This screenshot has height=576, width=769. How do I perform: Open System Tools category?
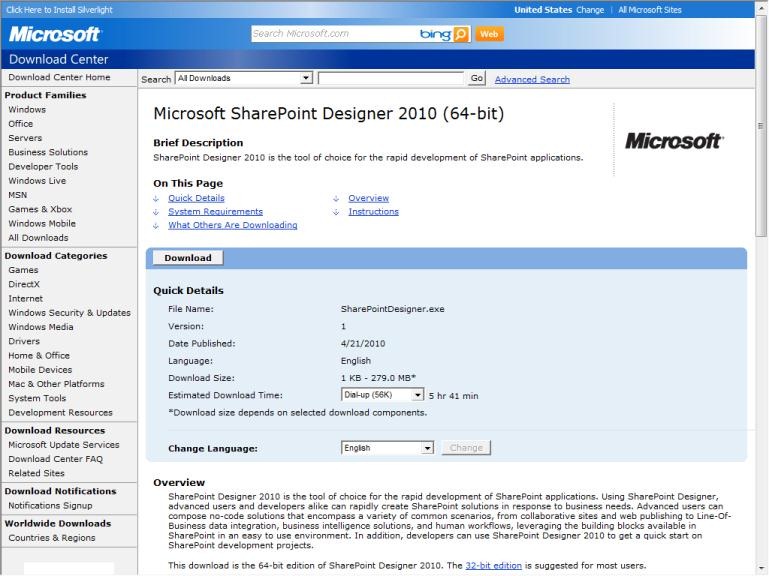[37, 398]
